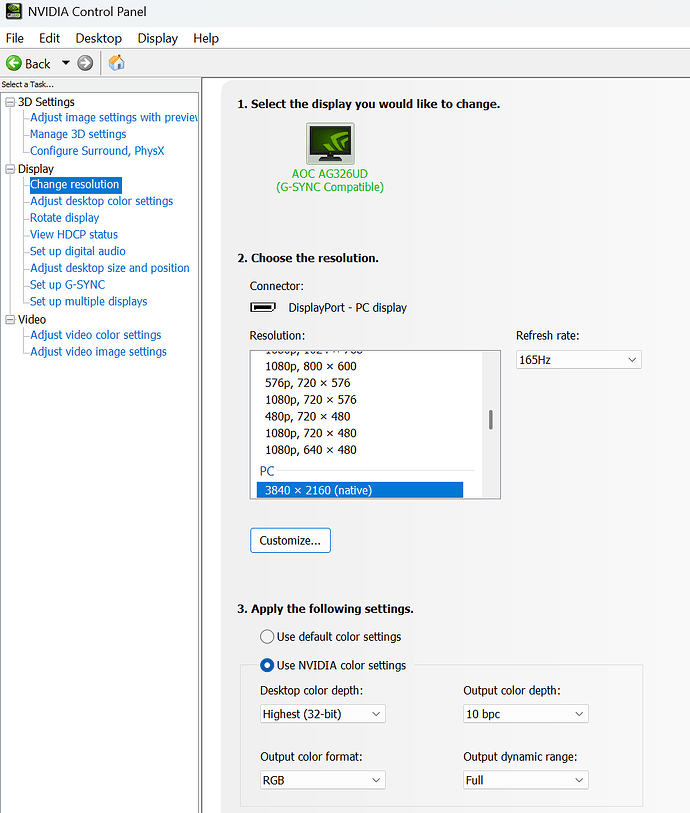Open Adjust desktop size and position
The height and width of the screenshot is (813, 690).
click(x=110, y=268)
